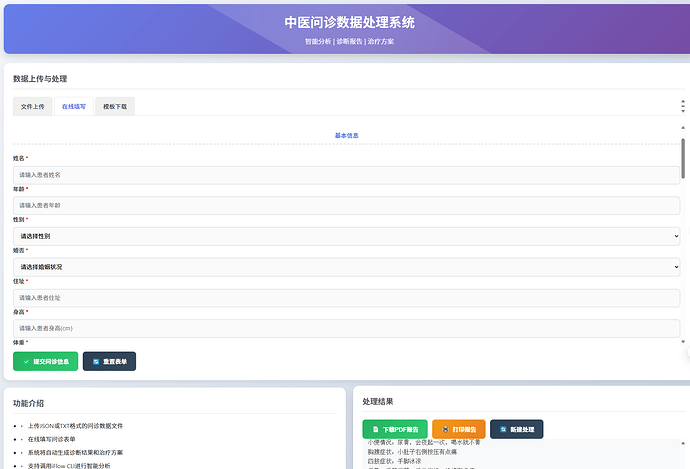Open the 性别 dropdown
This screenshot has width=690, height=469.
[346, 236]
